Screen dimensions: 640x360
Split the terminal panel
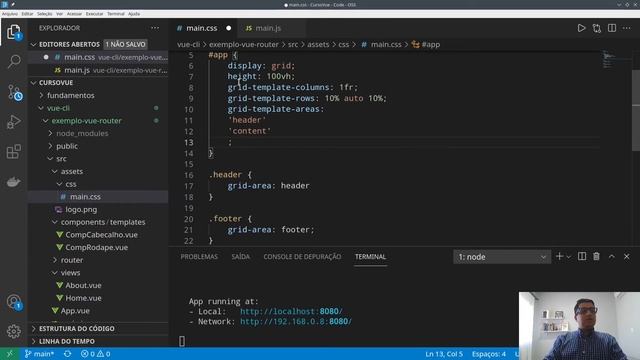(582, 256)
